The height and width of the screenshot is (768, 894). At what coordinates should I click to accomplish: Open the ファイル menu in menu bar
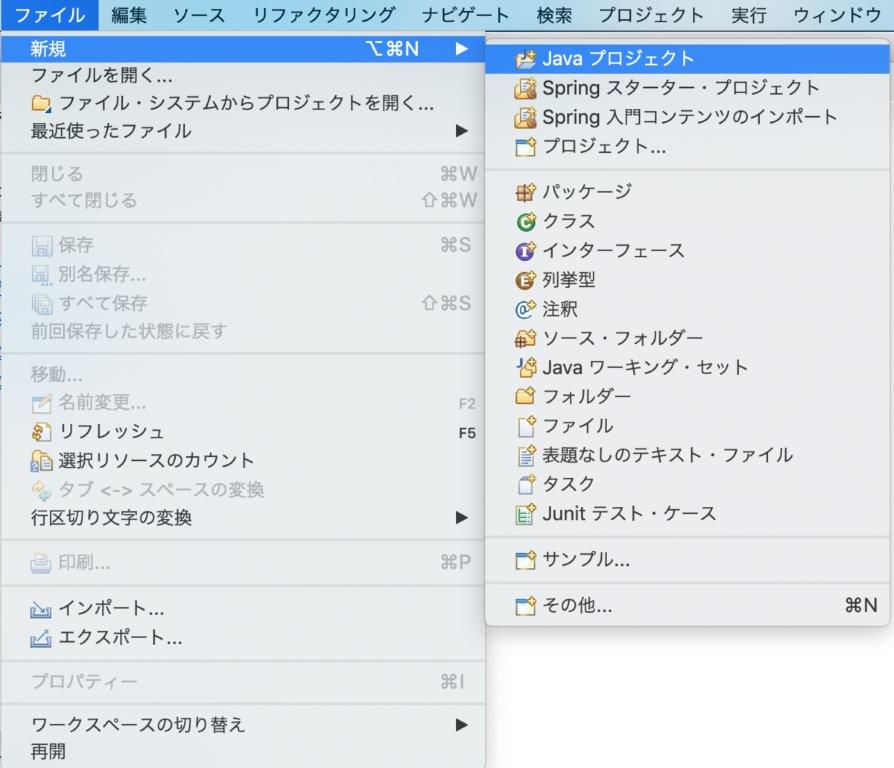point(50,15)
